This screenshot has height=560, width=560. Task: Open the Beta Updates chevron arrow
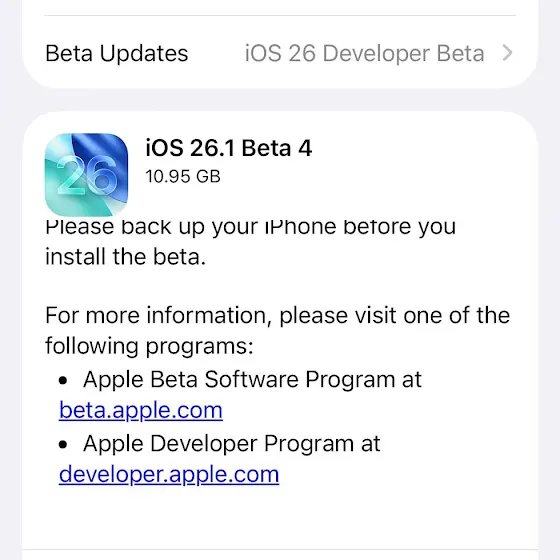point(507,53)
